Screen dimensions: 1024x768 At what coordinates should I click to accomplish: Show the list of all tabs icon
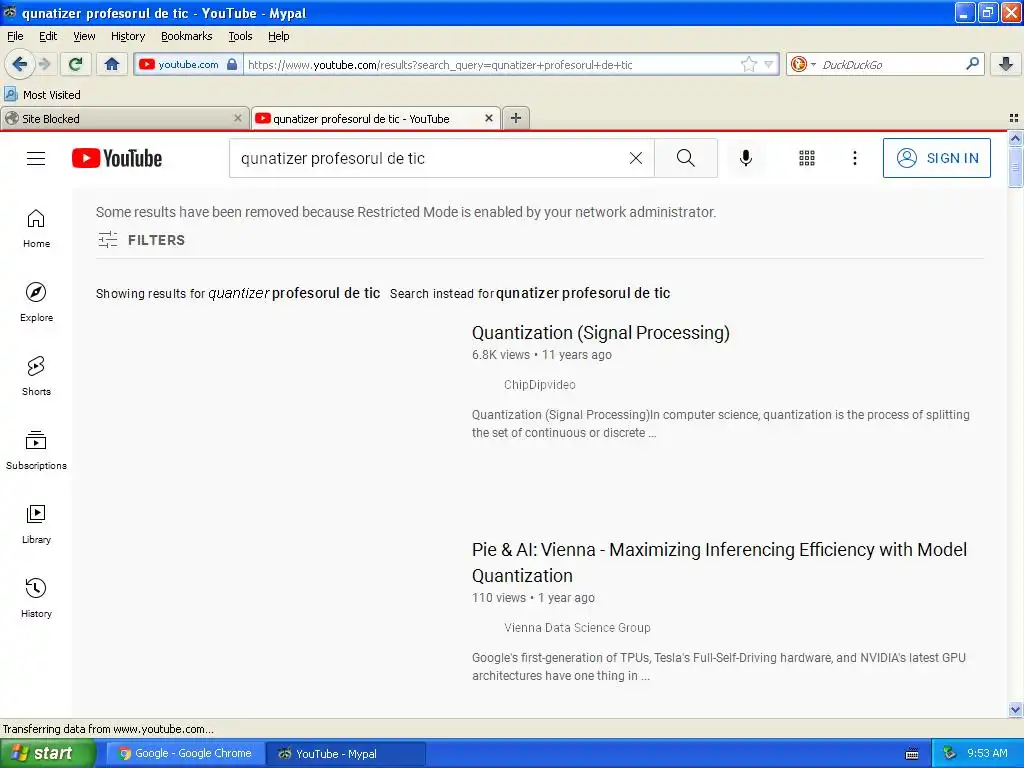pos(1014,118)
